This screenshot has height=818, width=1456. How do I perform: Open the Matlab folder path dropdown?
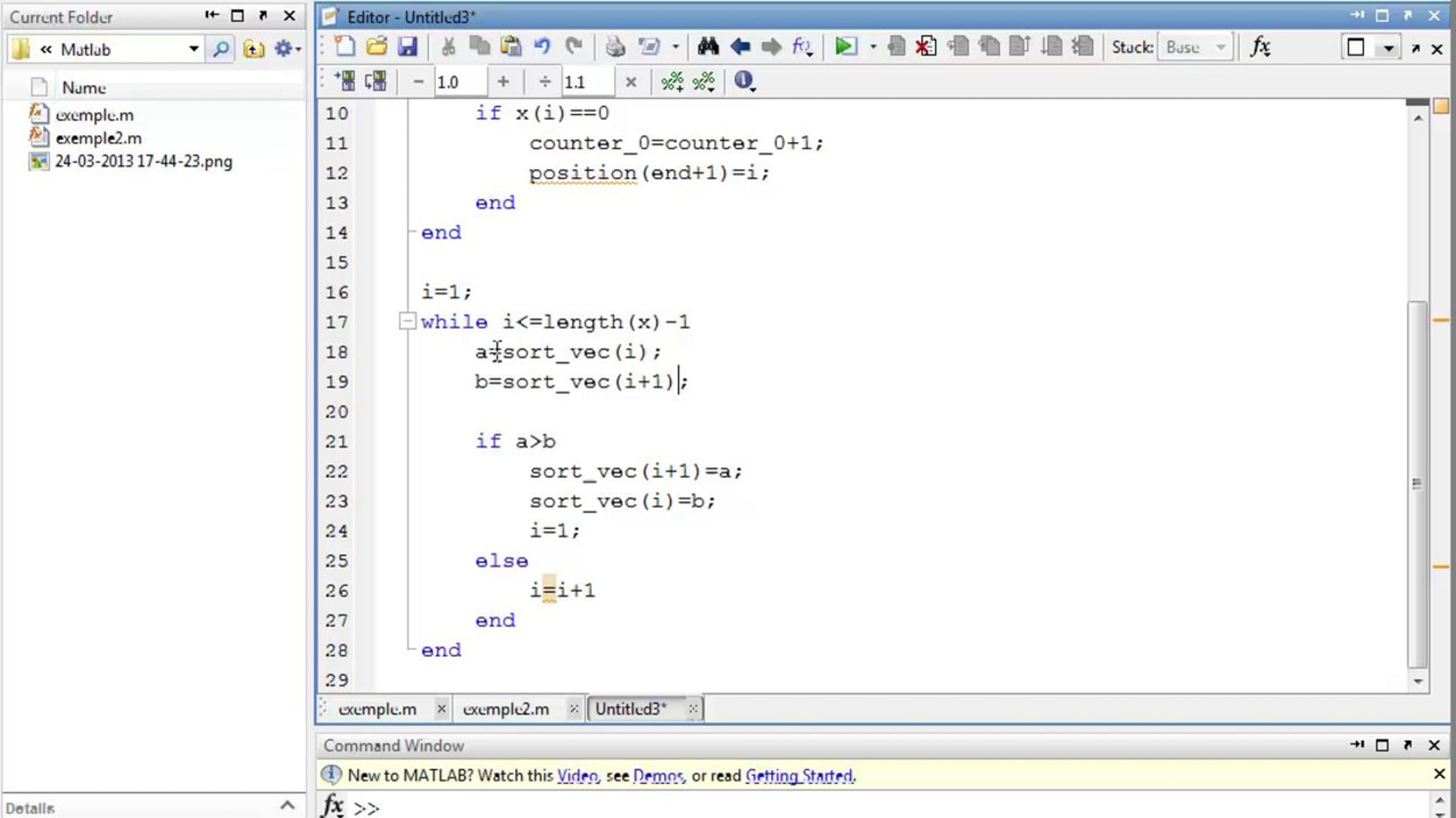(194, 49)
